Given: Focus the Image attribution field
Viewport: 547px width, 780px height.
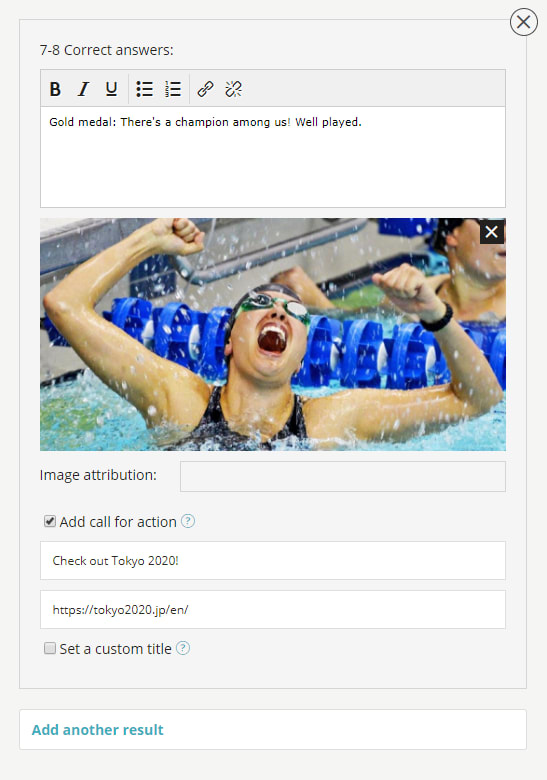Looking at the screenshot, I should point(343,476).
